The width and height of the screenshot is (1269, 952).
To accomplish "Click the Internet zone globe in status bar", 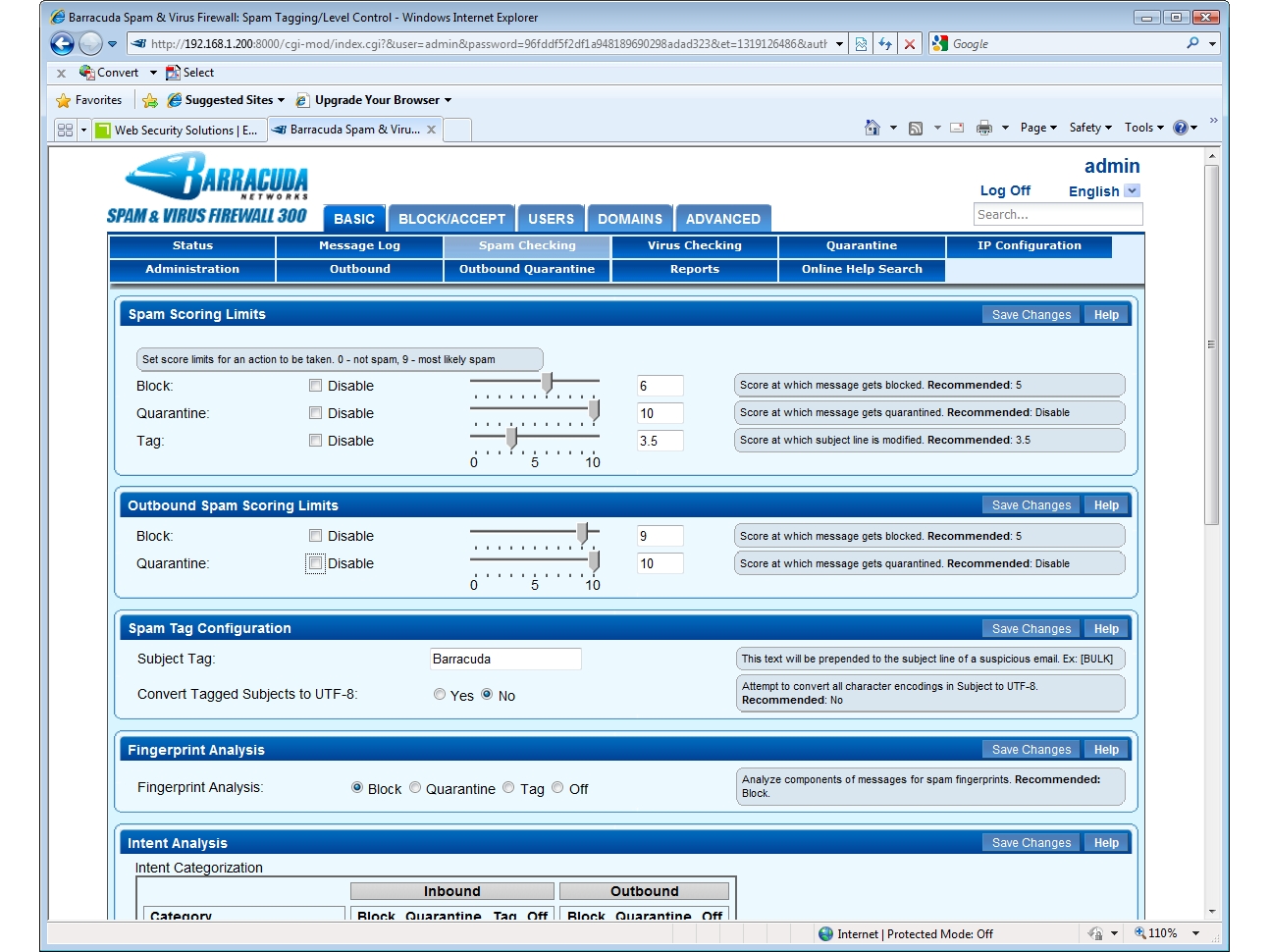I will point(826,934).
